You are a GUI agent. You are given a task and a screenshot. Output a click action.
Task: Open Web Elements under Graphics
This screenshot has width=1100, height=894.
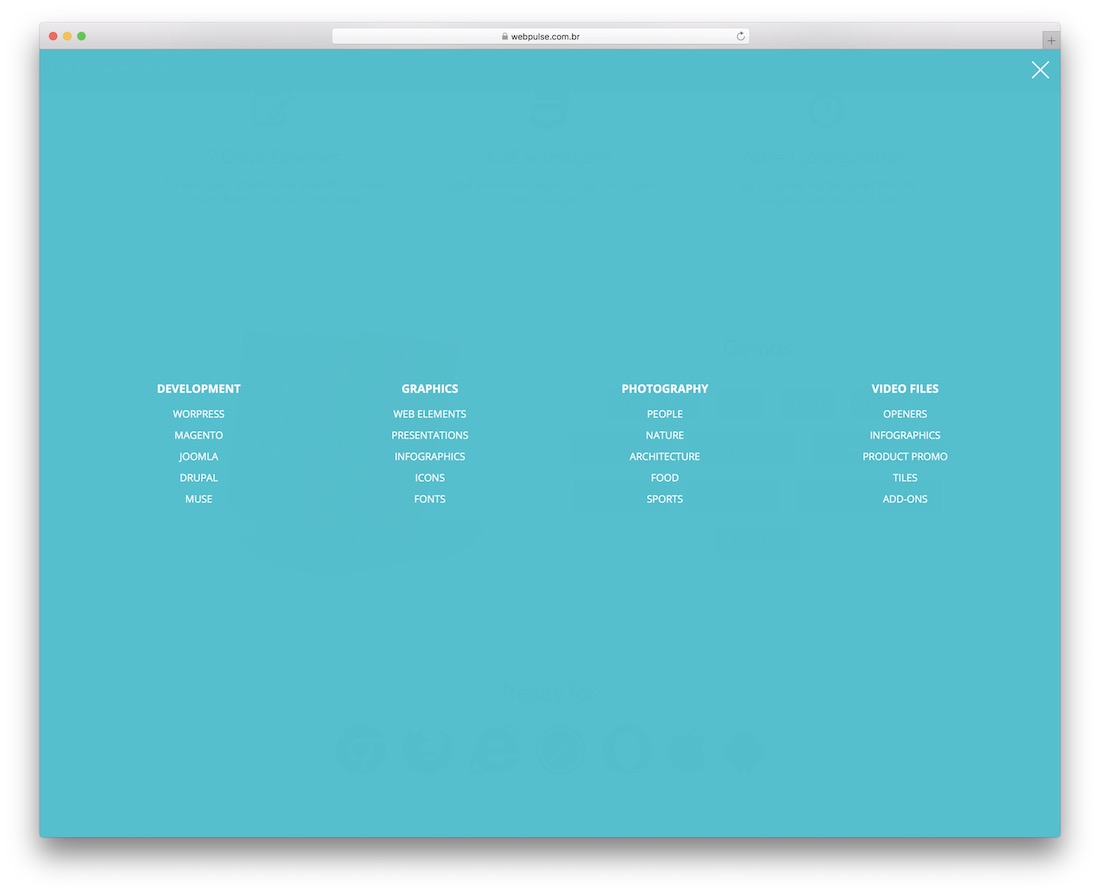pos(429,414)
